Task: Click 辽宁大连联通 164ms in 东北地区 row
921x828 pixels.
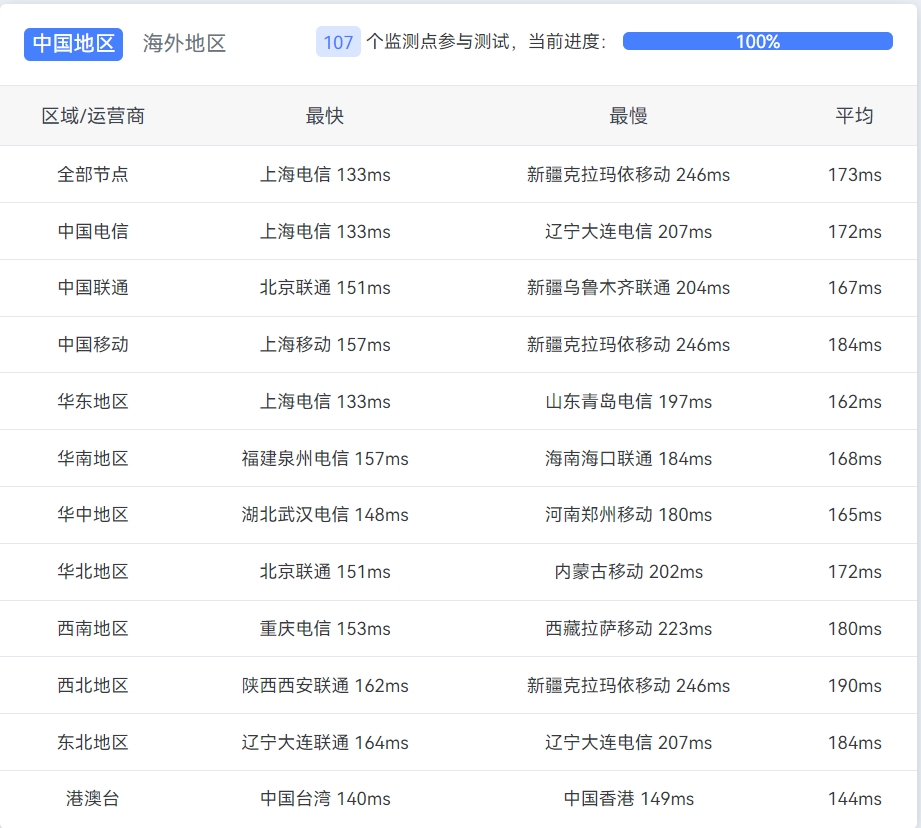Action: pyautogui.click(x=325, y=743)
